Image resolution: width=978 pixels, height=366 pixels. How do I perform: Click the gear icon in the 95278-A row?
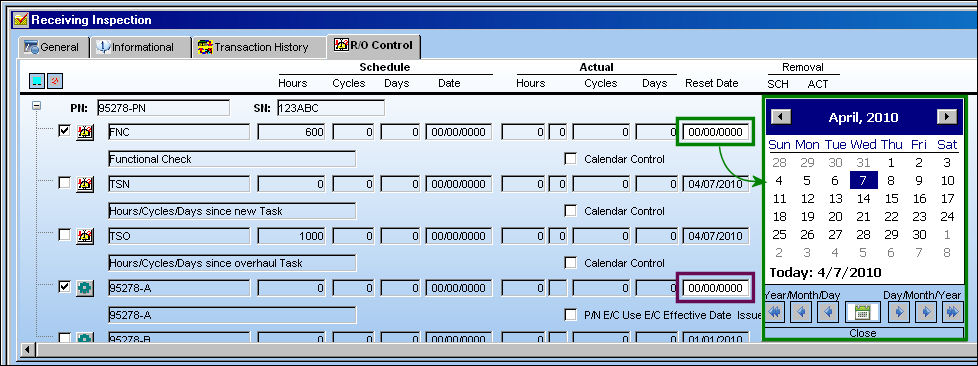pyautogui.click(x=85, y=288)
